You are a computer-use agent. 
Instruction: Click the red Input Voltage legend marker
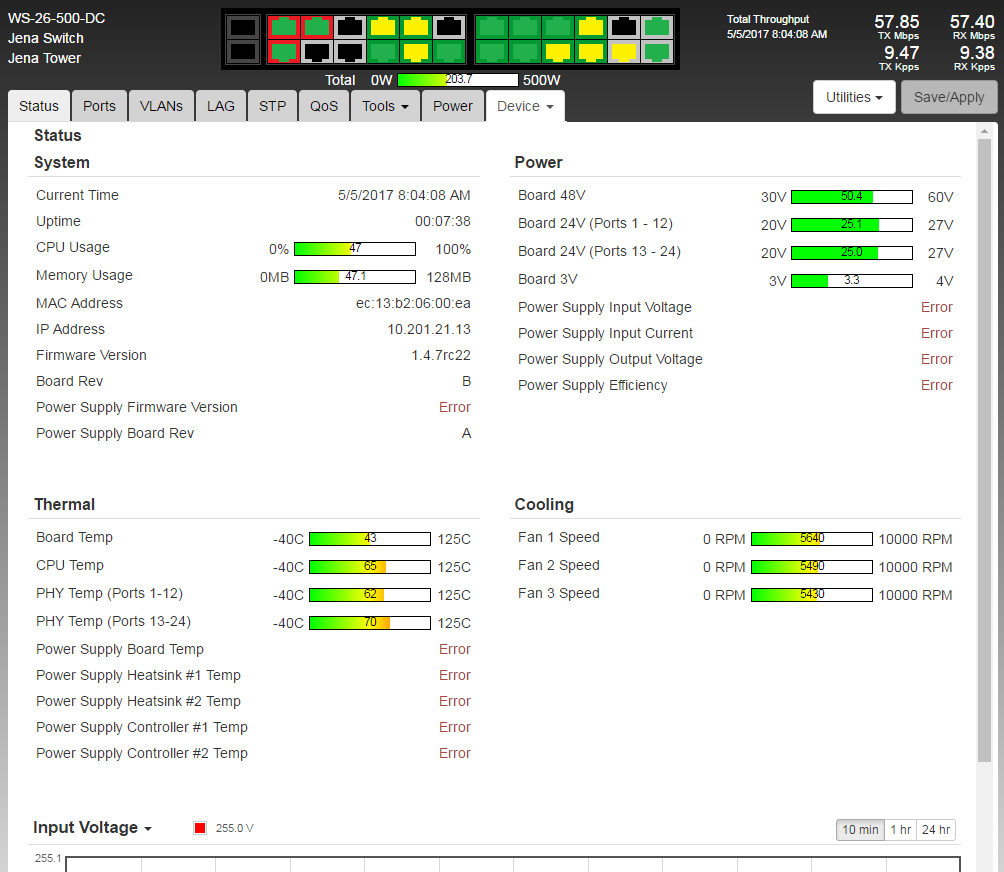pyautogui.click(x=200, y=828)
